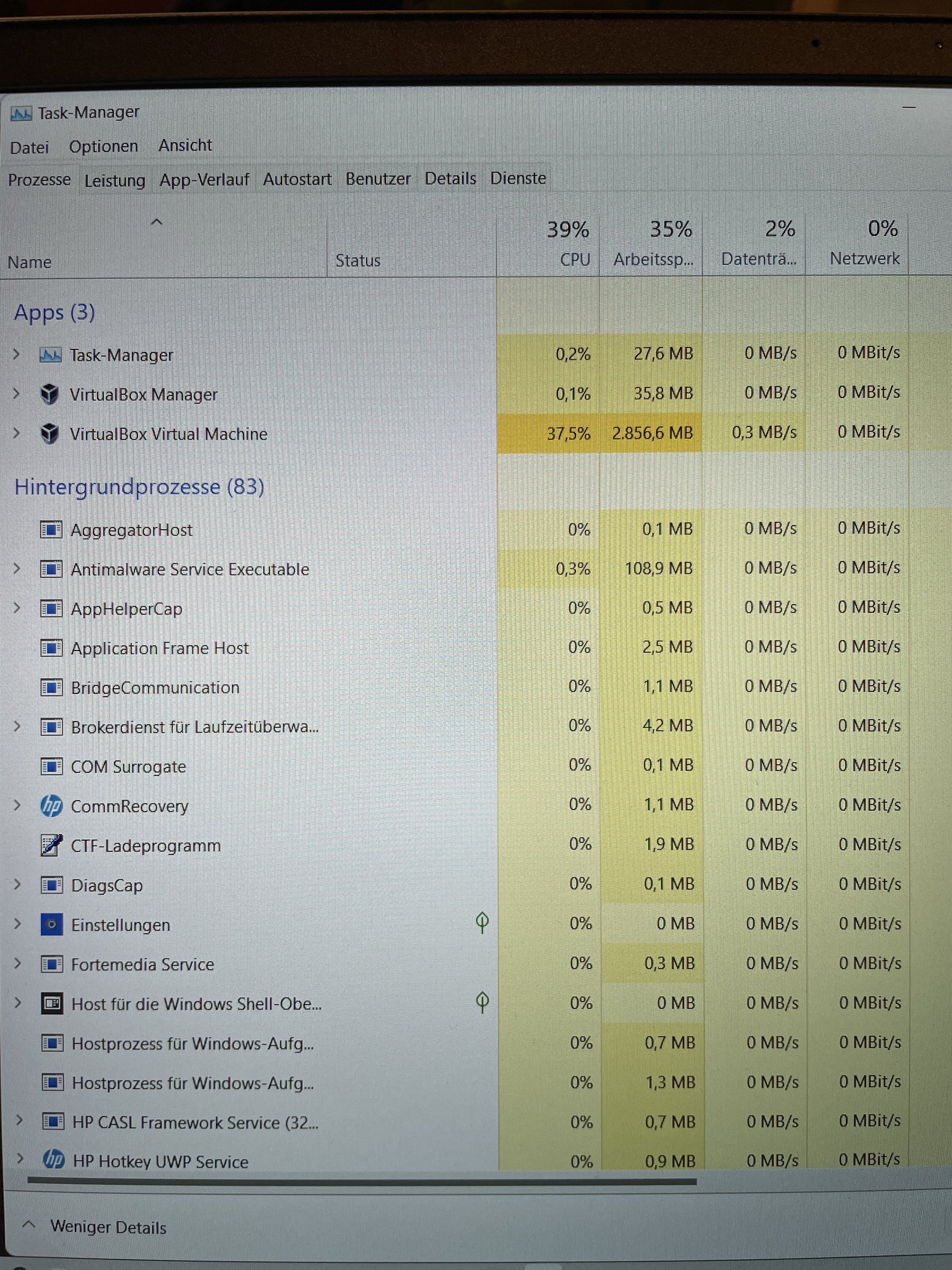The height and width of the screenshot is (1270, 952).
Task: Select the COM Surrogate process row
Action: coord(128,767)
